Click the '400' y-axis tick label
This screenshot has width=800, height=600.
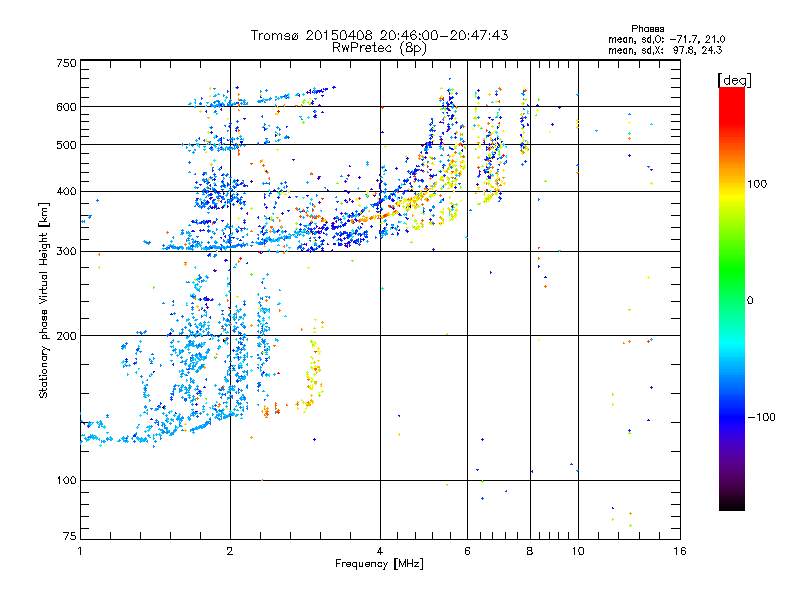[66, 192]
